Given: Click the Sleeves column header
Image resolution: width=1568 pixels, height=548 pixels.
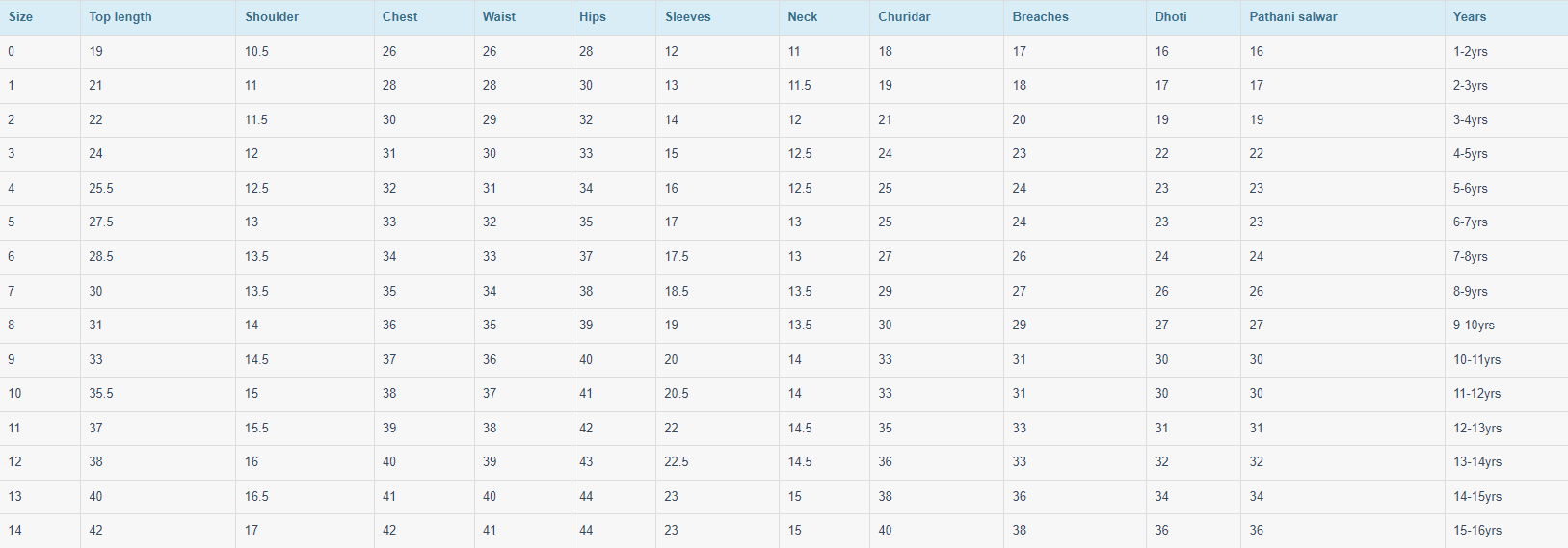Looking at the screenshot, I should point(688,17).
